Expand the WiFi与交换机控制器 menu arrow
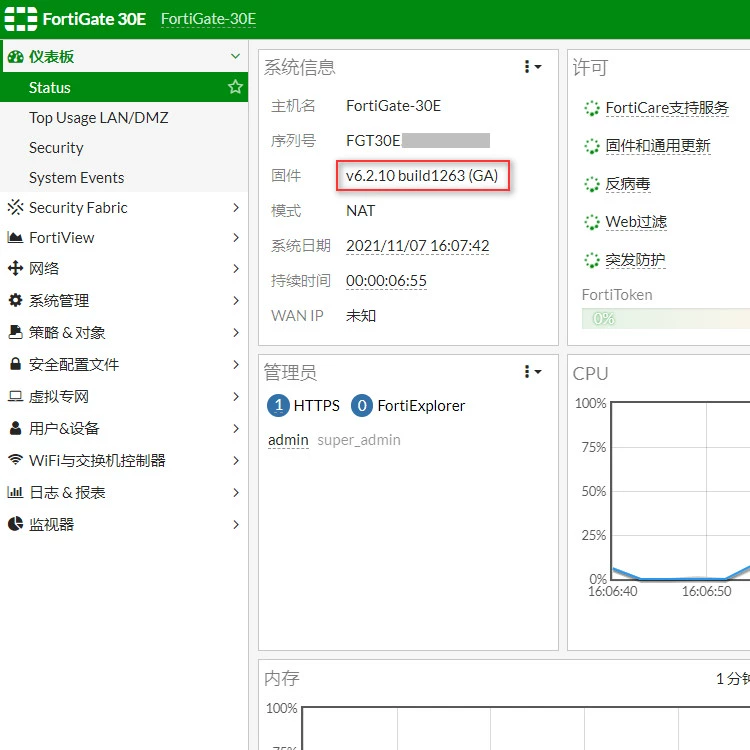This screenshot has width=750, height=750. pos(236,460)
